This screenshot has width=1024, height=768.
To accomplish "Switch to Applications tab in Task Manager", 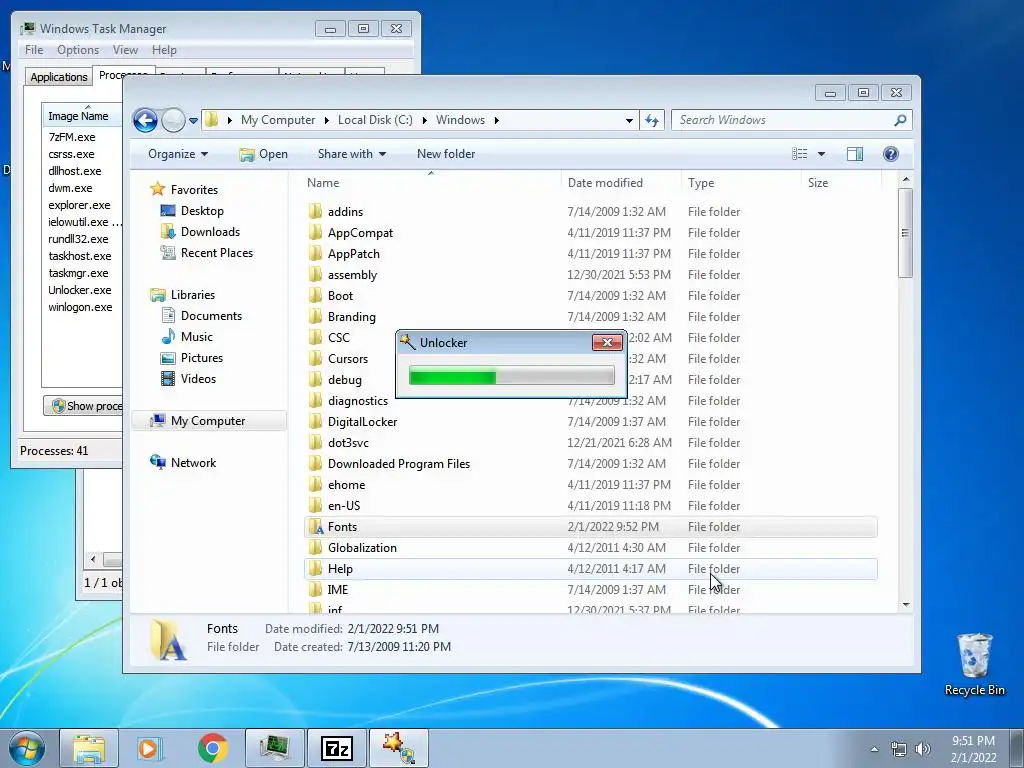I will 59,77.
